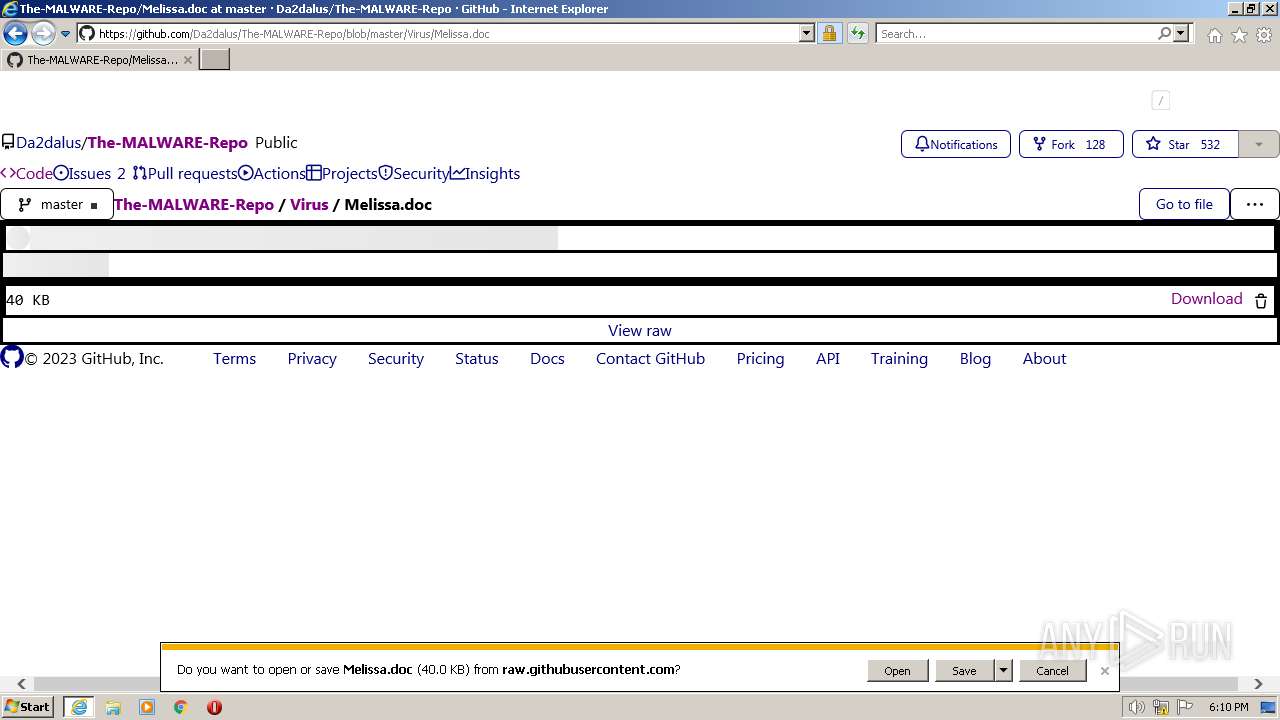Close the Melissa.doc browser tab
Screen dimensions: 1280x720
point(187,60)
